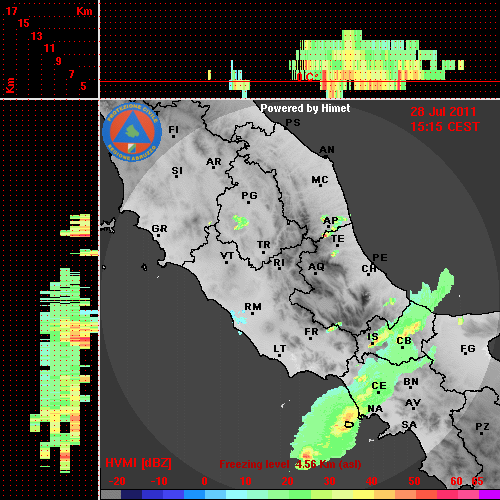
Task: Click the AP city label
Action: (x=331, y=221)
